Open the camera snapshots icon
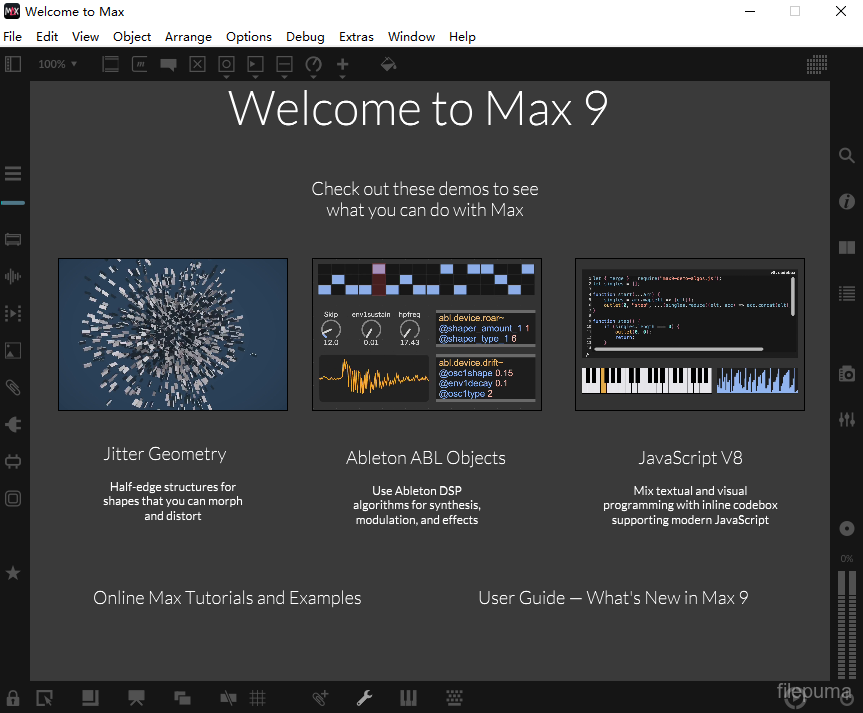863x713 pixels. [846, 374]
